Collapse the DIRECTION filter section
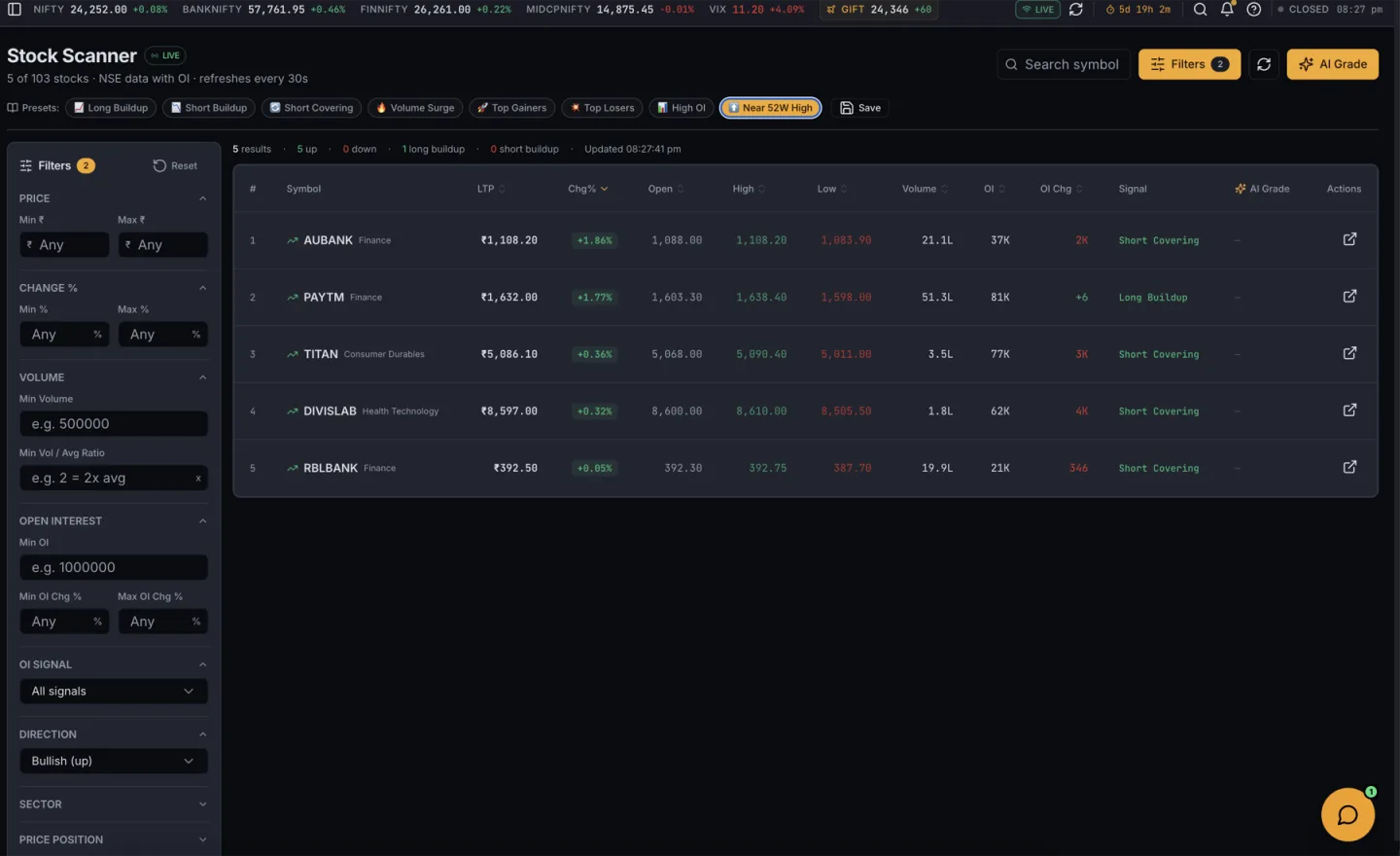Image resolution: width=1400 pixels, height=856 pixels. coord(113,734)
